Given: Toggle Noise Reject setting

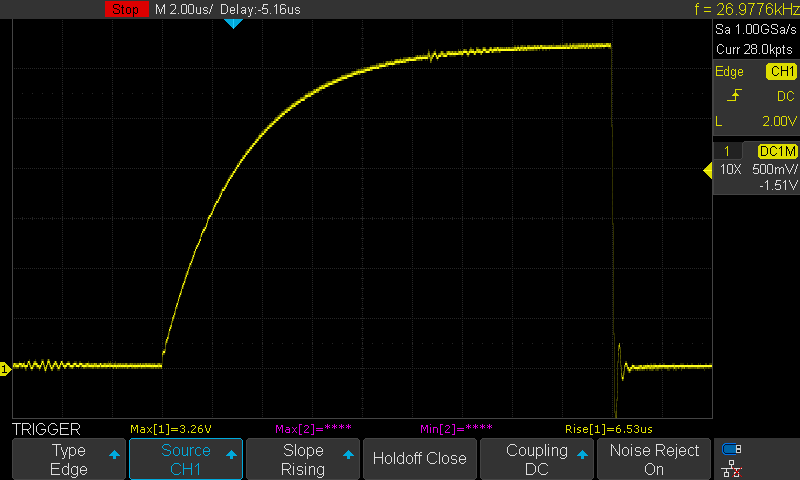Looking at the screenshot, I should [654, 459].
